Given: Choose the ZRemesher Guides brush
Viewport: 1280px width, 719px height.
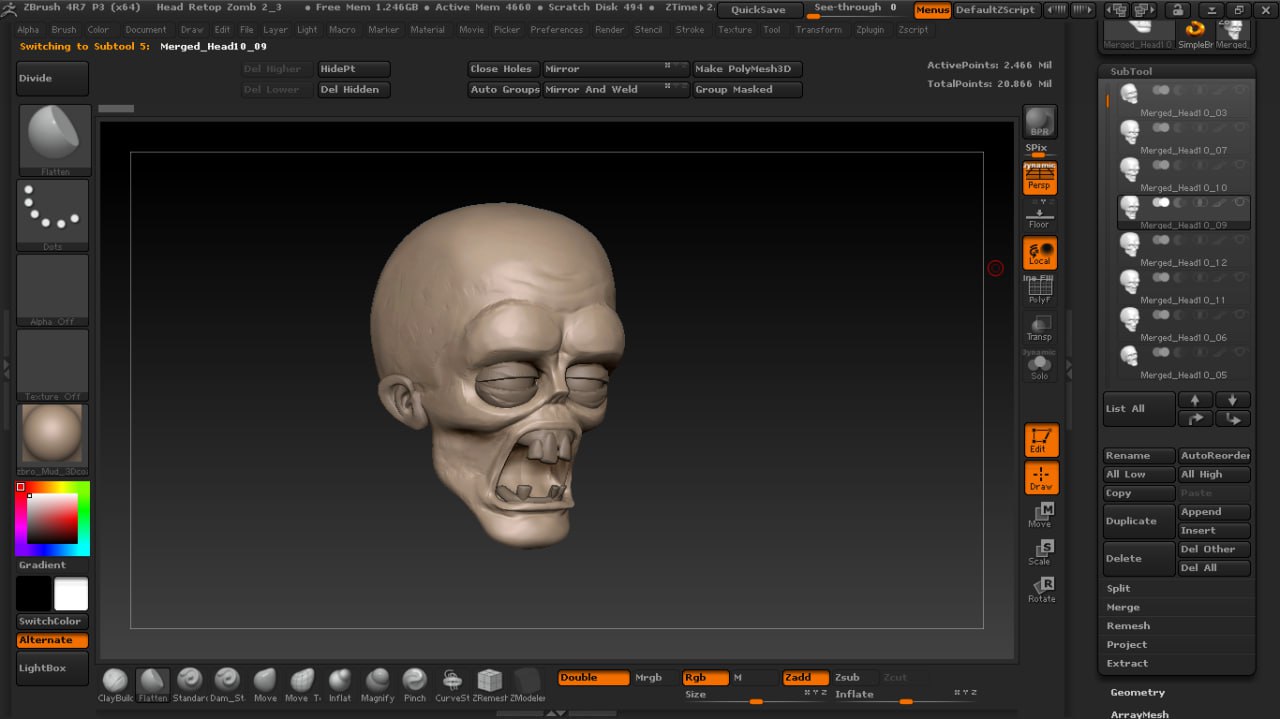Looking at the screenshot, I should click(489, 682).
